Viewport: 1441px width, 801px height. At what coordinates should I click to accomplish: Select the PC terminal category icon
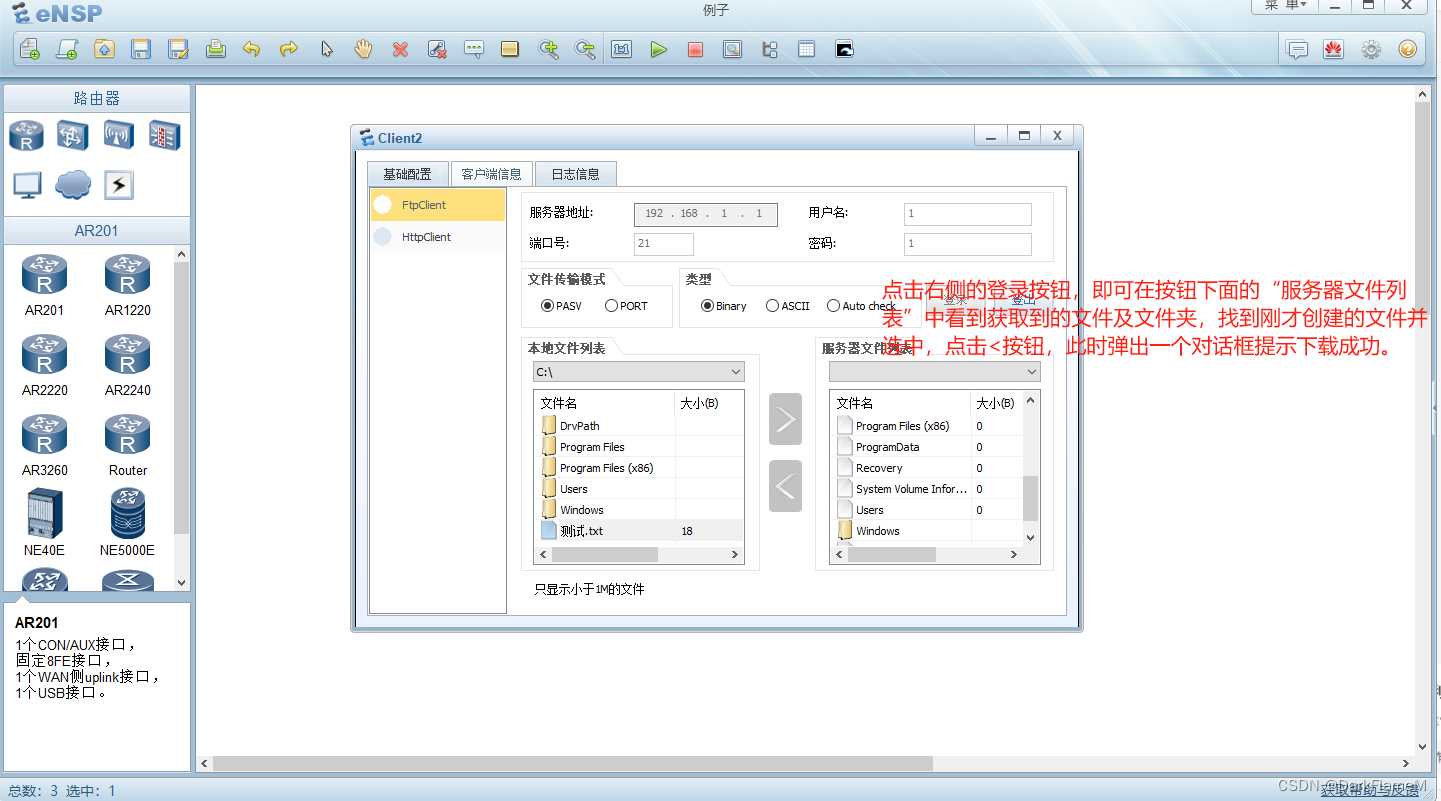(x=27, y=185)
